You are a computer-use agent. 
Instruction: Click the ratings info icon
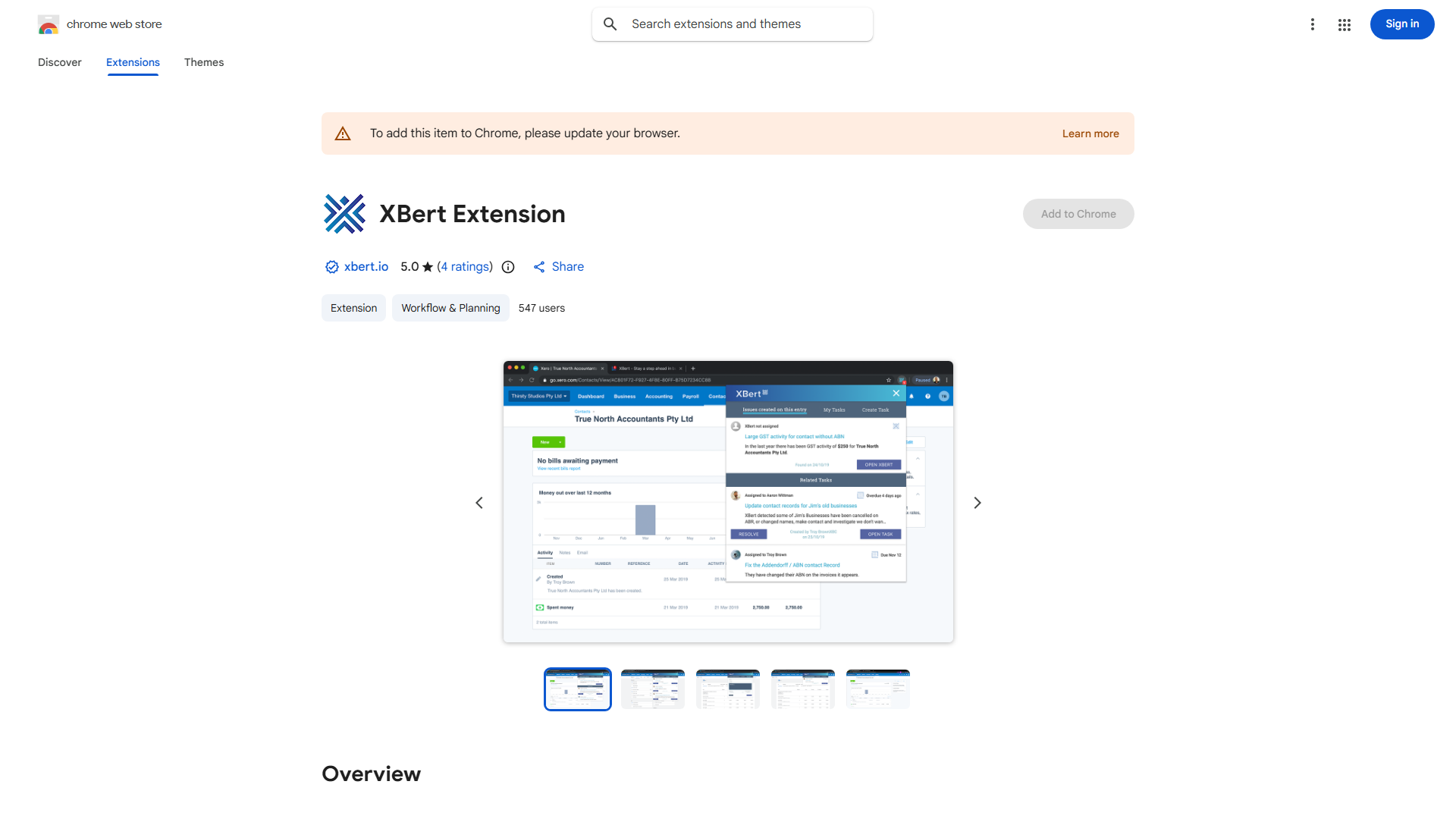[508, 267]
